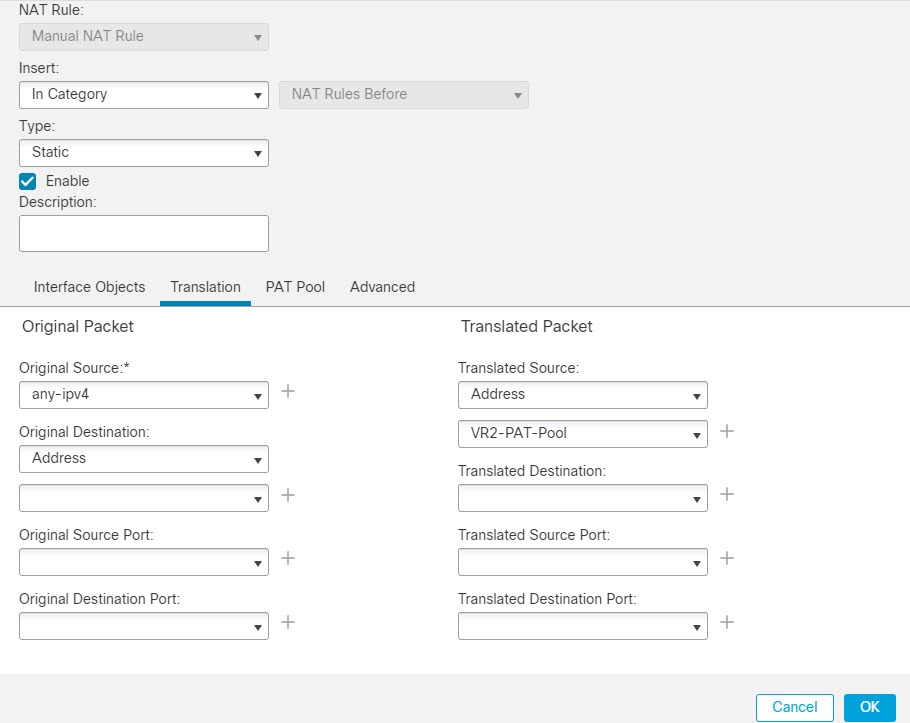Cancel the NAT rule dialog
Screen dimensions: 910x723
click(795, 707)
